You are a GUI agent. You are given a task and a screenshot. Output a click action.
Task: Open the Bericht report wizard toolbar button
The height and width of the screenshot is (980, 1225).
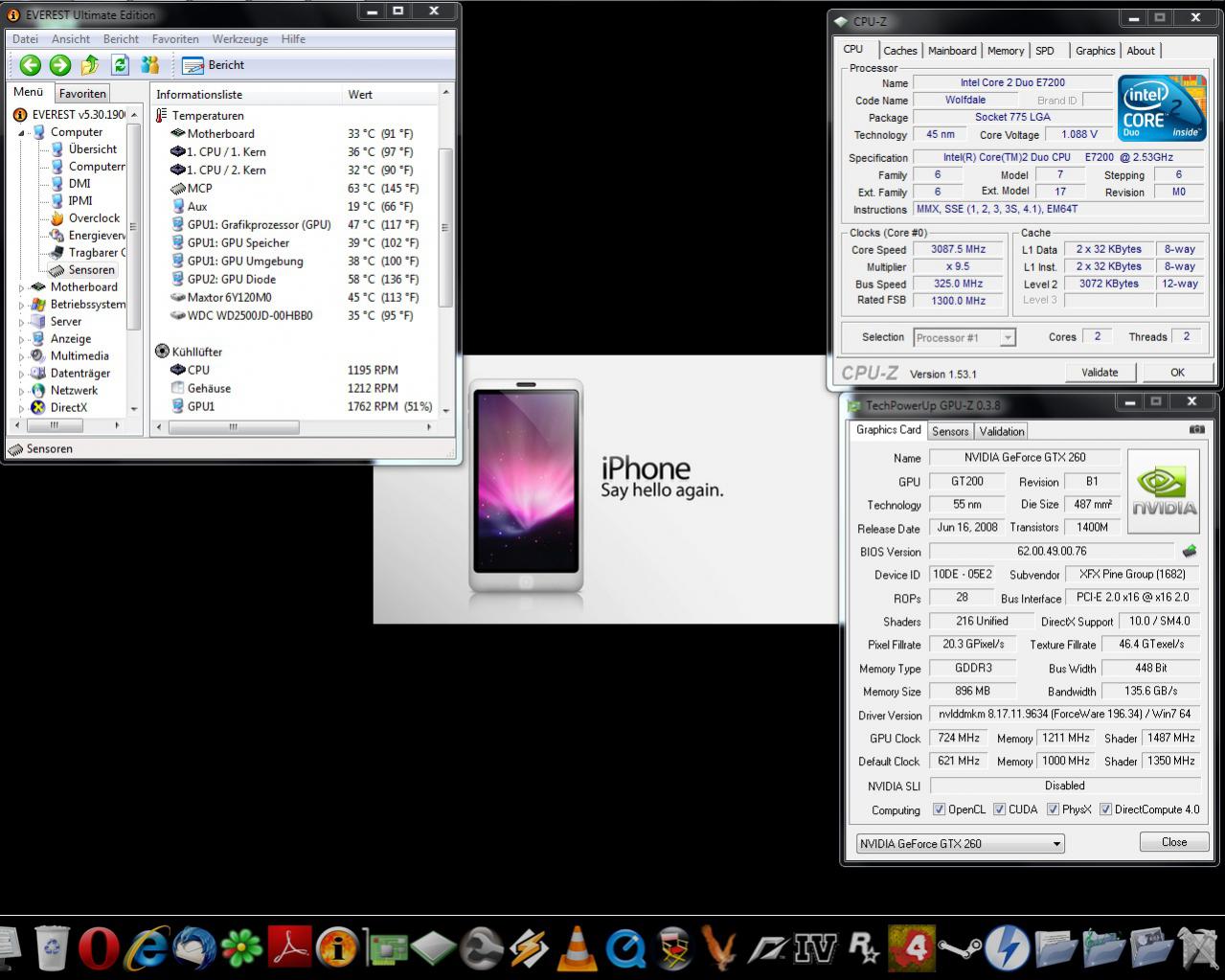tap(213, 65)
